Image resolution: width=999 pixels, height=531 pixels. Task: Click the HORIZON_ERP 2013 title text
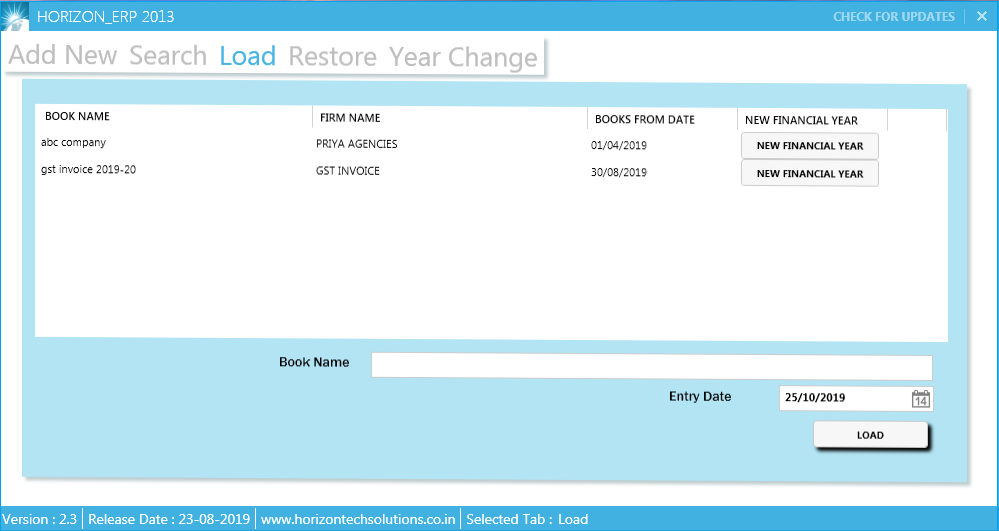tap(106, 17)
